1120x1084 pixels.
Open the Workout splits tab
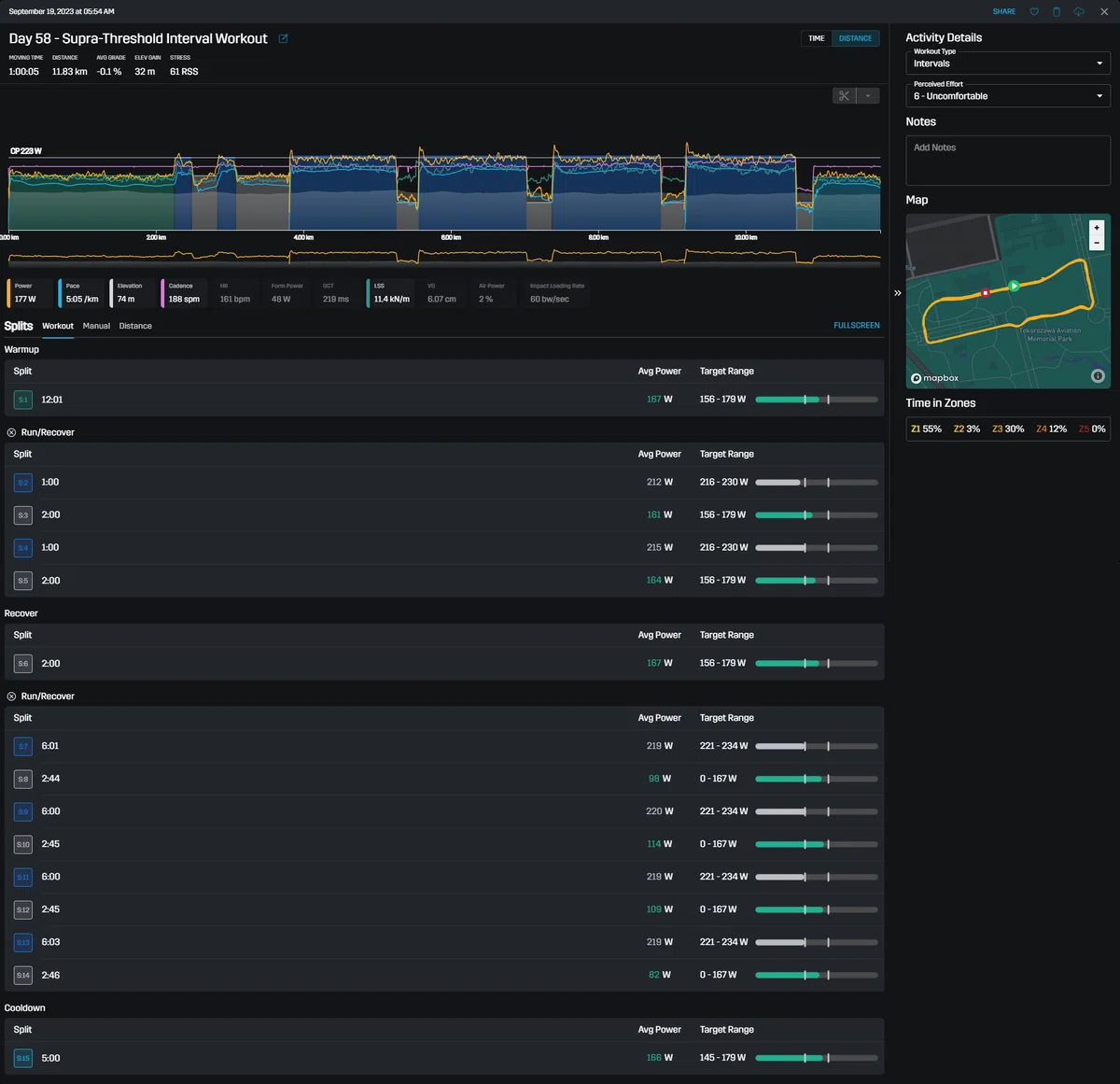tap(58, 326)
